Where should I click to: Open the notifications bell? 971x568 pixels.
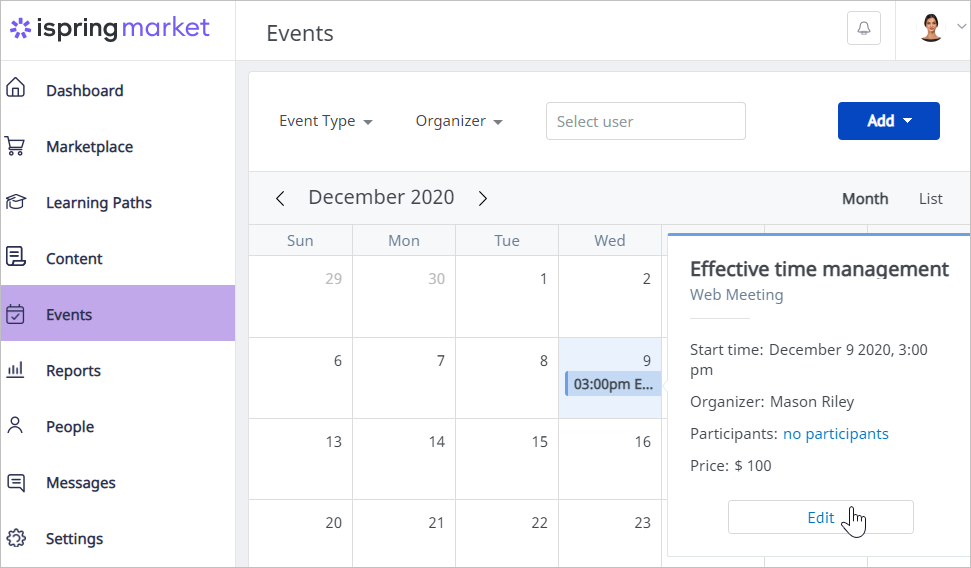pyautogui.click(x=864, y=28)
